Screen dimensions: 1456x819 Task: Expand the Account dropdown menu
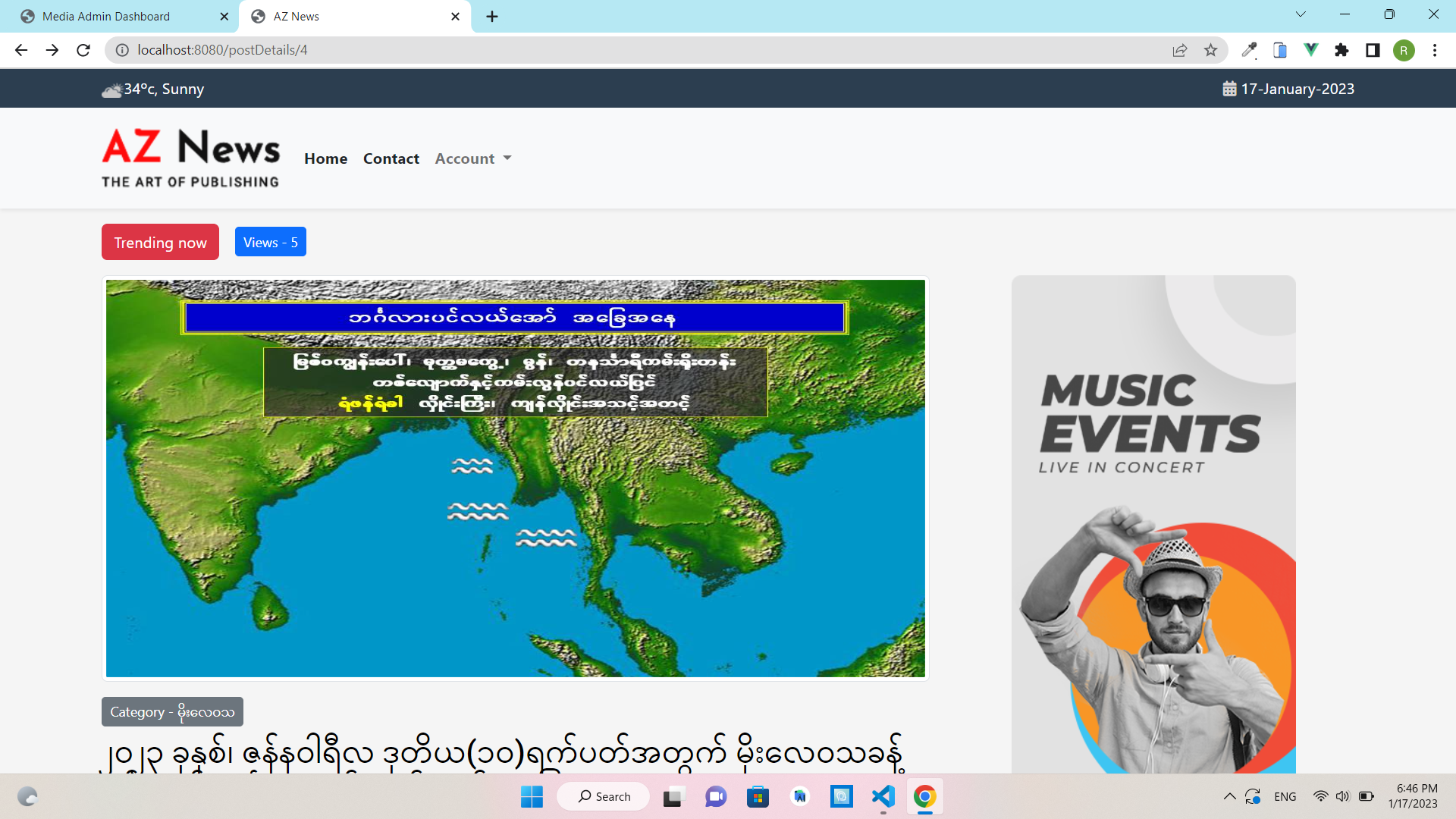point(473,158)
